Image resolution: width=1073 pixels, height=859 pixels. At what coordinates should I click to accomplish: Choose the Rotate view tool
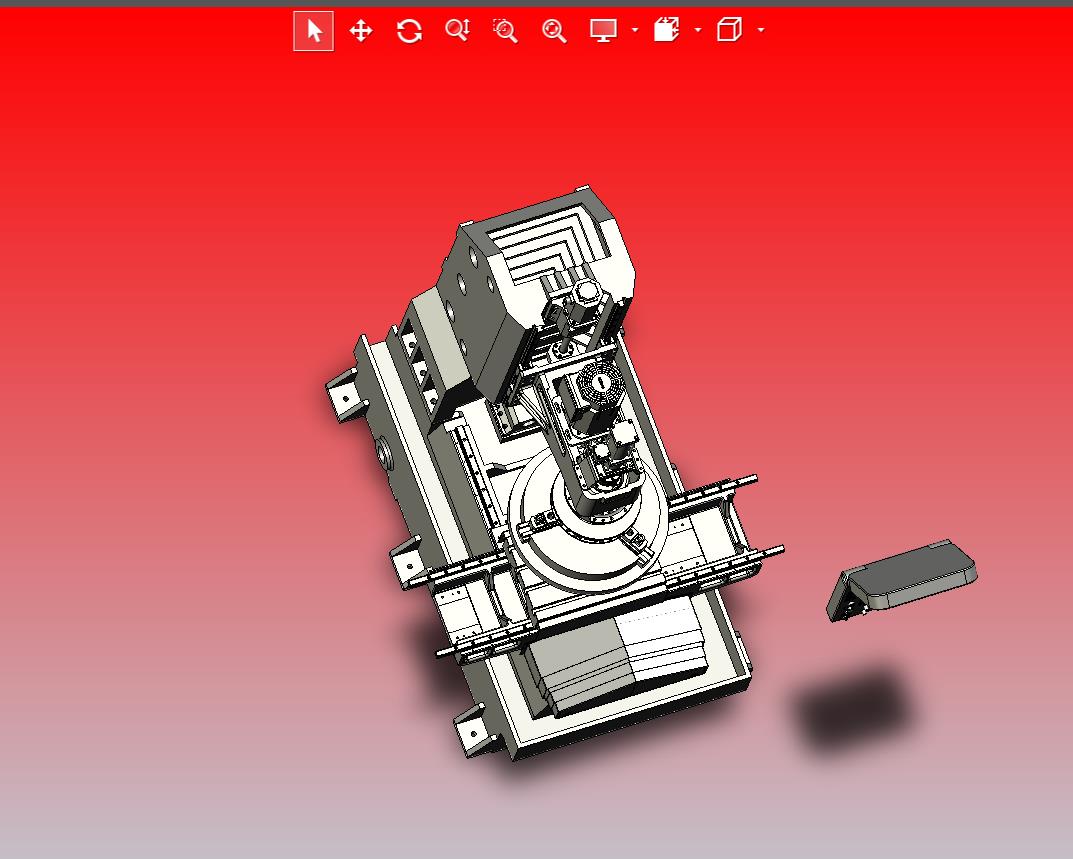click(x=409, y=31)
